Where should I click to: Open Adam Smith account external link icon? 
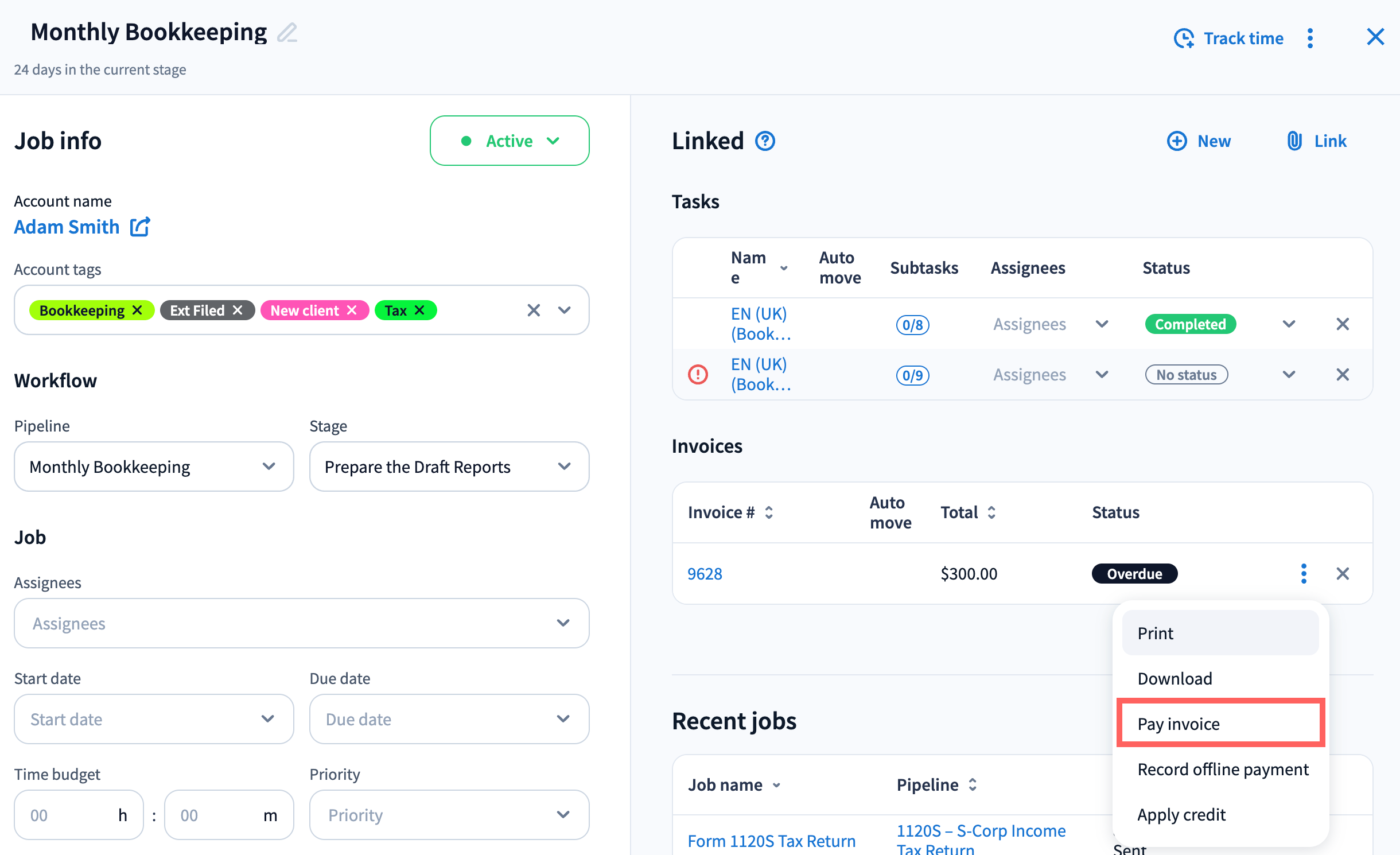(x=140, y=227)
